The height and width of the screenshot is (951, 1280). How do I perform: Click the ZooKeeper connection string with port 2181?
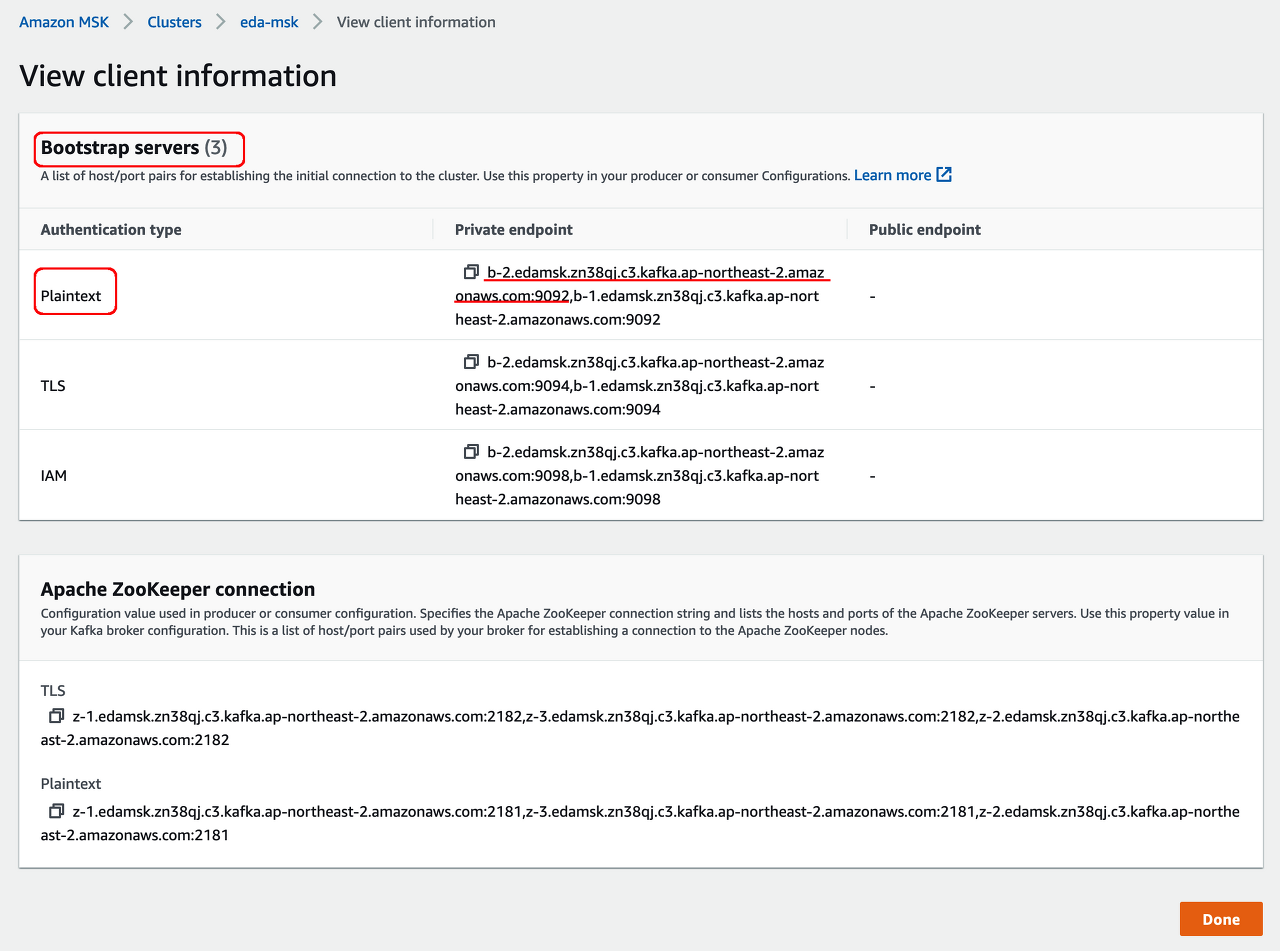coord(640,822)
